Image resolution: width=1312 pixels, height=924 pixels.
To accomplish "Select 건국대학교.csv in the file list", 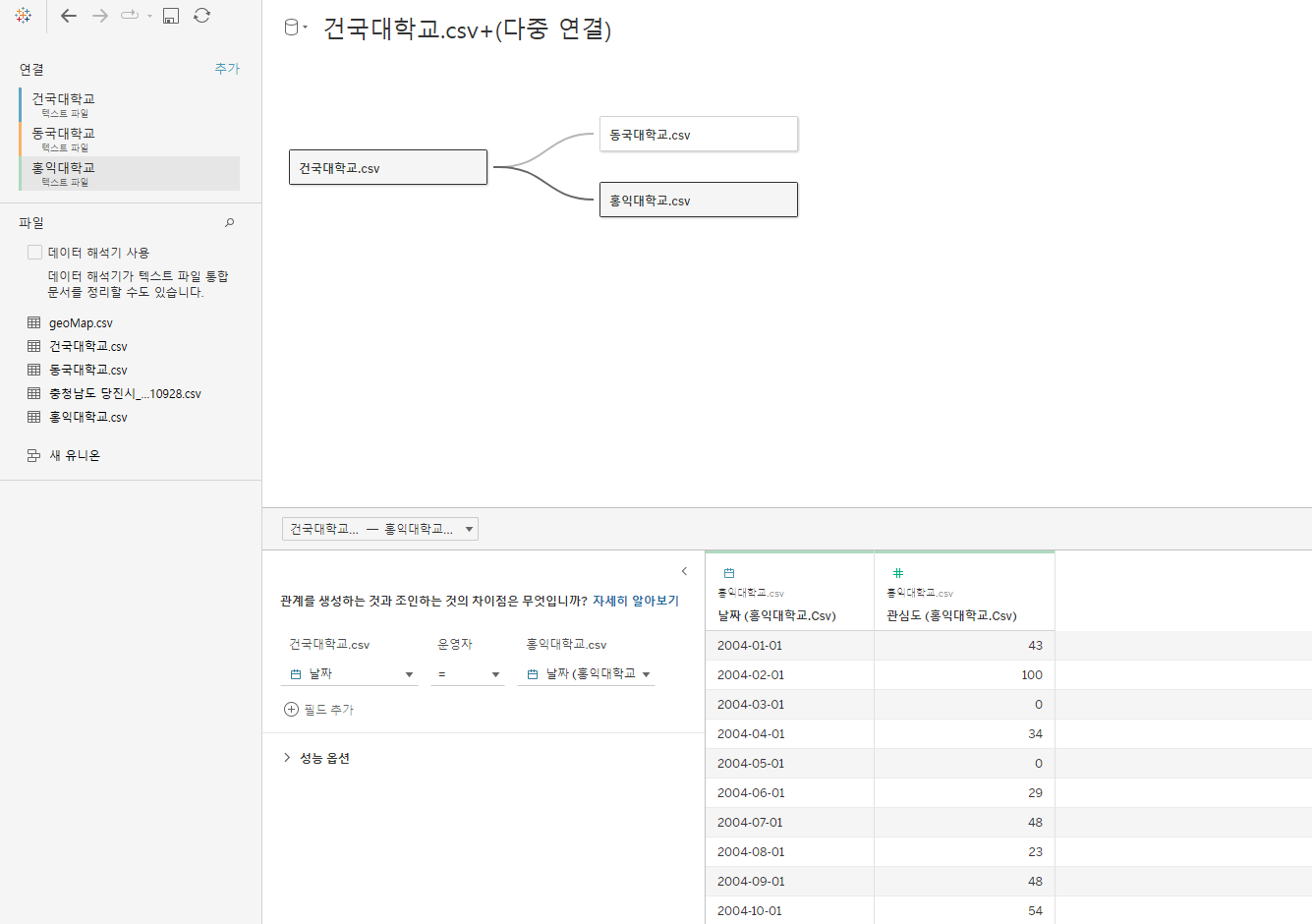I will click(88, 346).
